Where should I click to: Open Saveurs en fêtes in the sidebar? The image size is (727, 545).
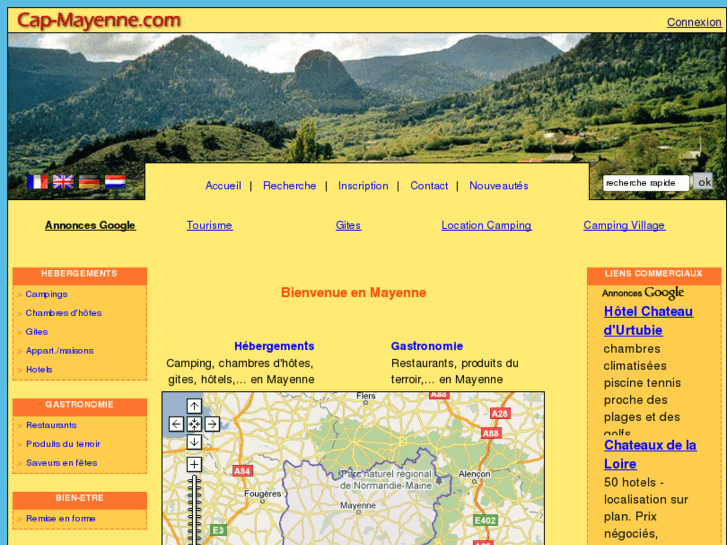pyautogui.click(x=62, y=463)
